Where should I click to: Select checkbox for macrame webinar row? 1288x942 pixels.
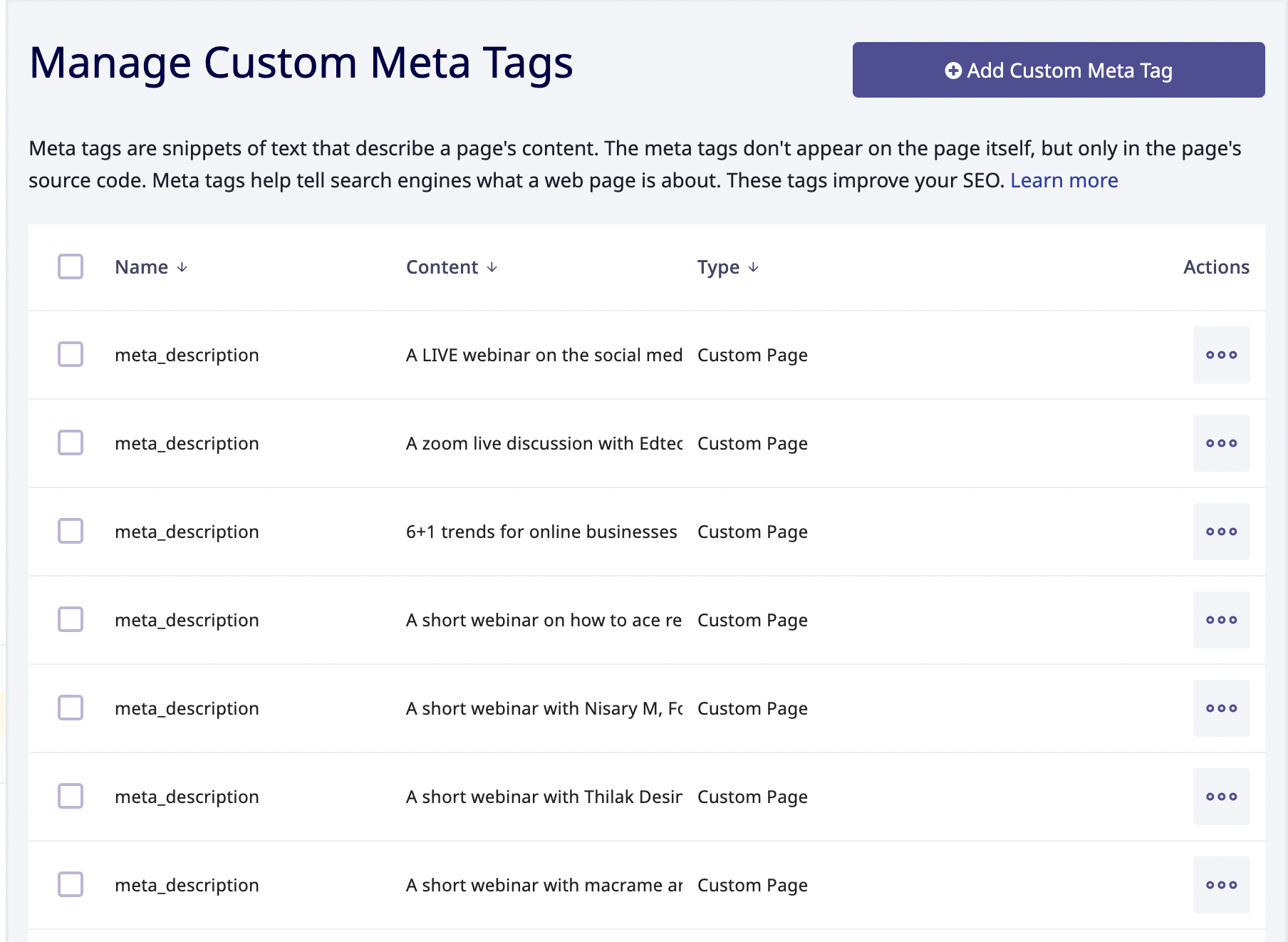coord(71,884)
